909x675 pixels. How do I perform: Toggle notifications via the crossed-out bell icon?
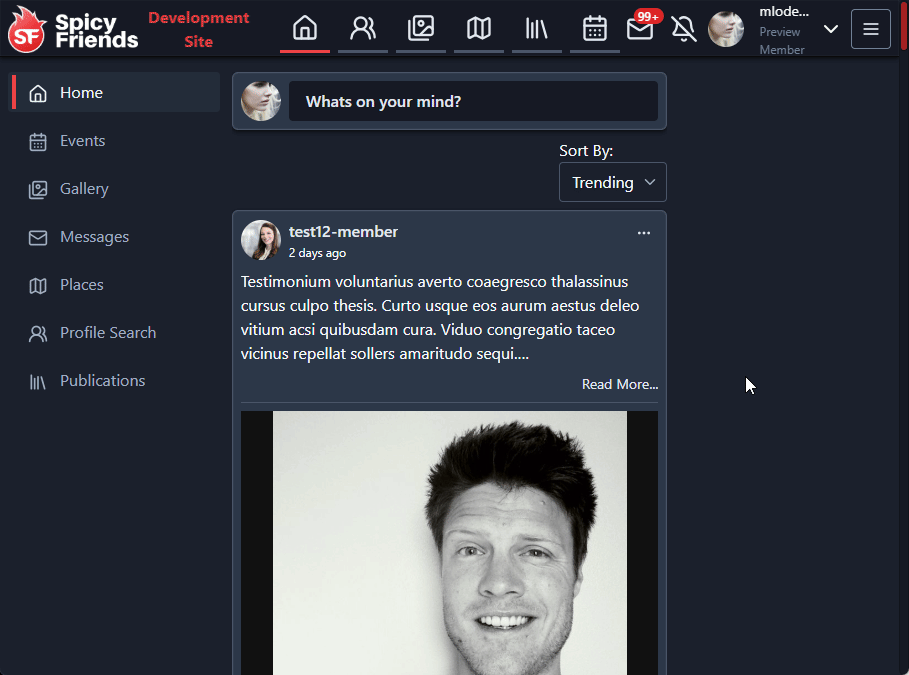coord(684,29)
